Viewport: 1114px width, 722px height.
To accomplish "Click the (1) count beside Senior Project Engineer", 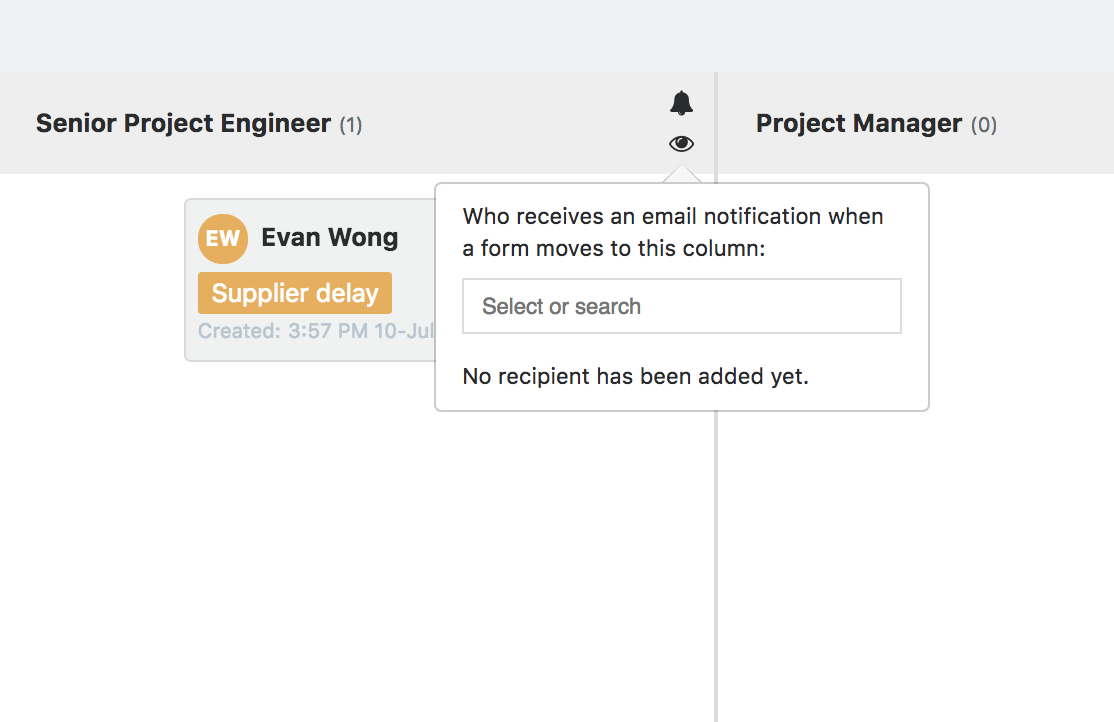I will click(x=351, y=125).
